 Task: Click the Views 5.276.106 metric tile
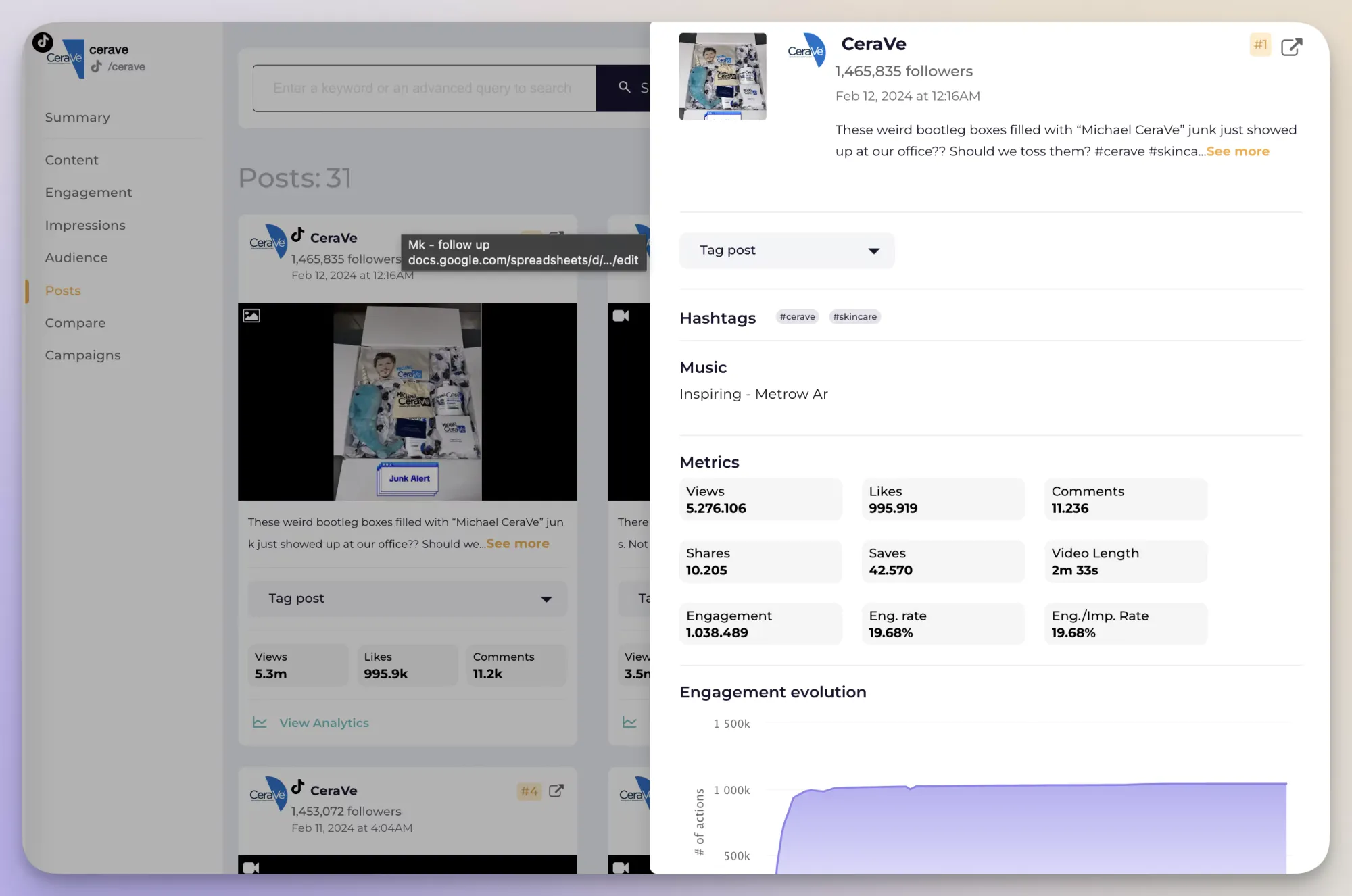(x=760, y=499)
